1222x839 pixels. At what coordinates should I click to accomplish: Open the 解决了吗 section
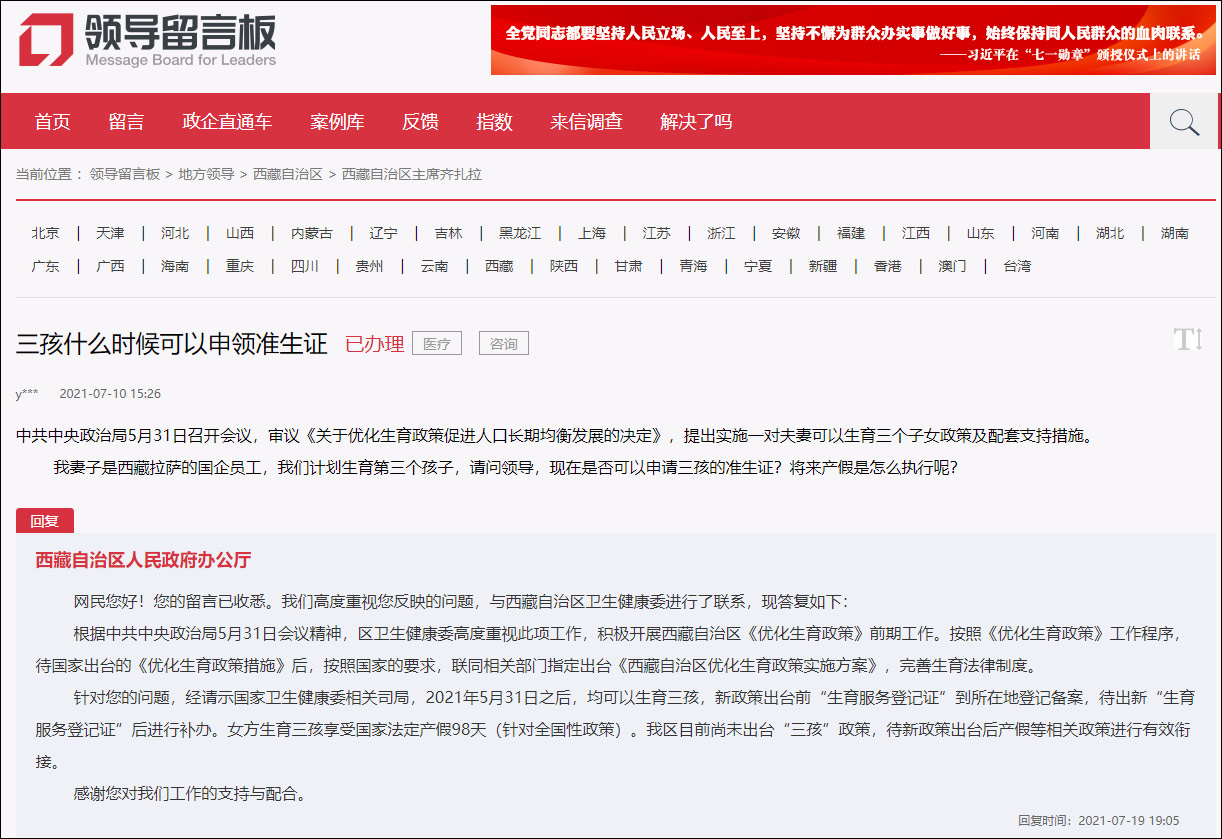pyautogui.click(x=695, y=121)
